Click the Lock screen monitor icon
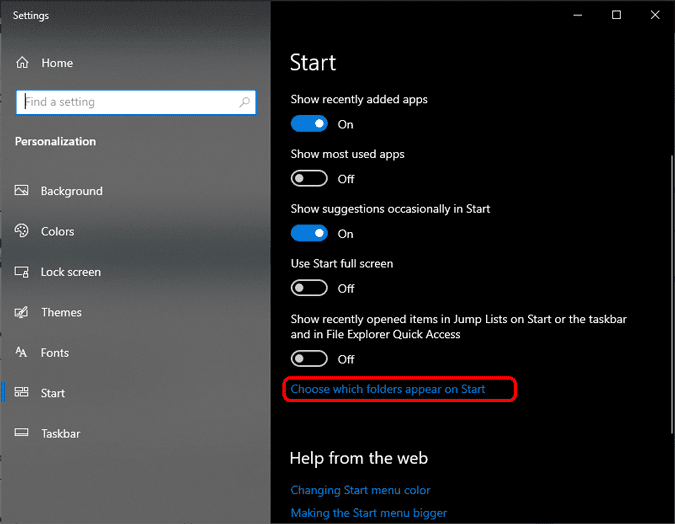Screen dimensions: 675x524 22,272
